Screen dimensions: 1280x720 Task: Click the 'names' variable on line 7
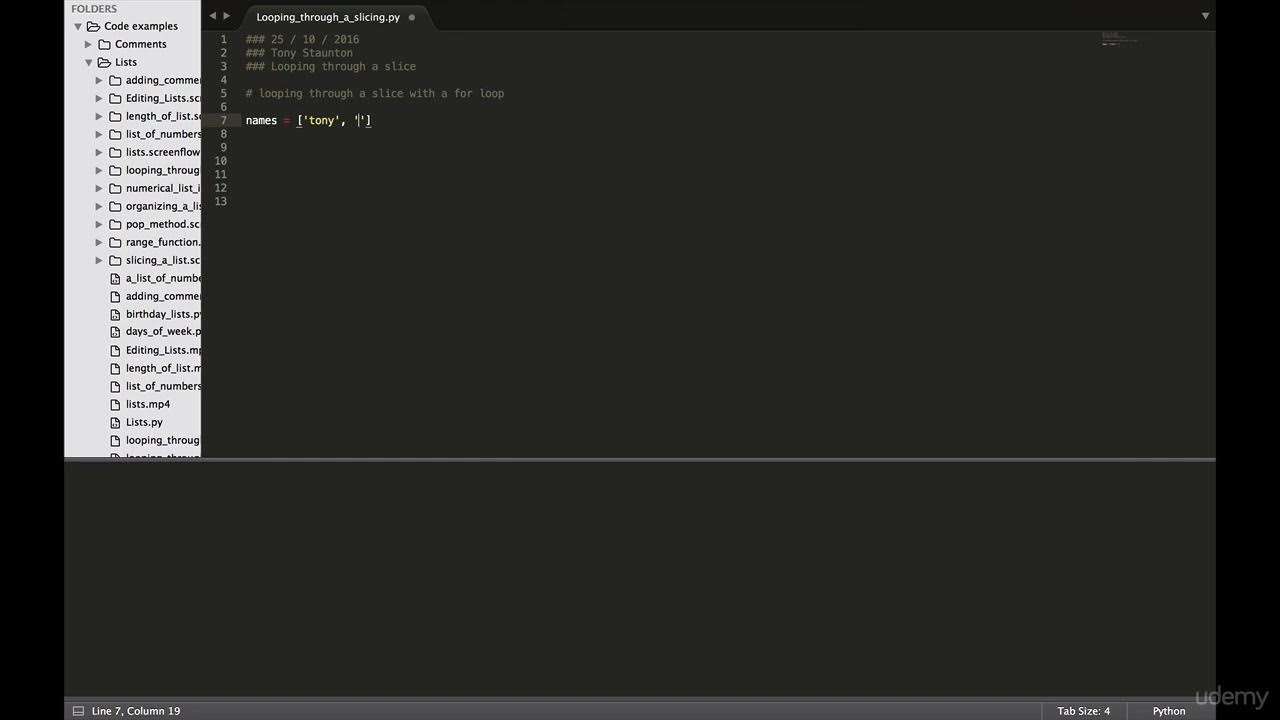(261, 120)
